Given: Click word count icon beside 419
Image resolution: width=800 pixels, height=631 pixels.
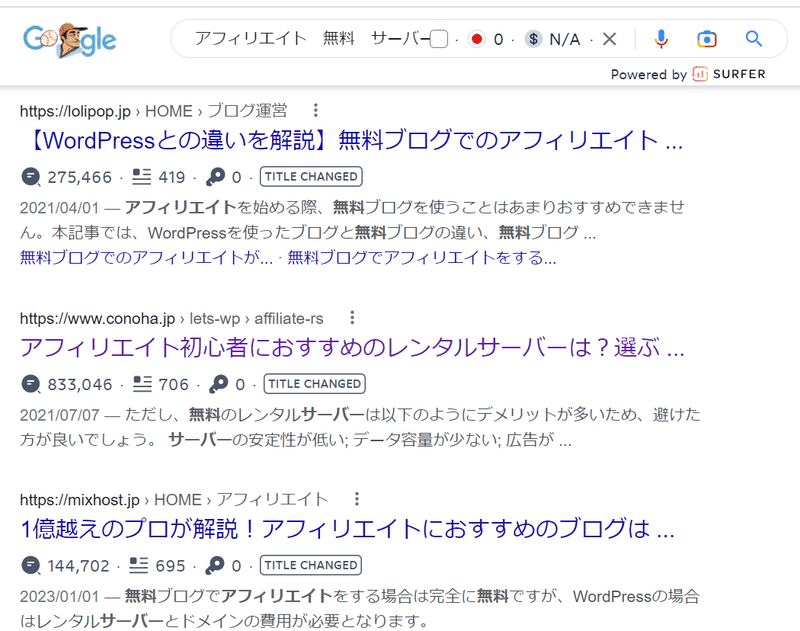Looking at the screenshot, I should 141,176.
